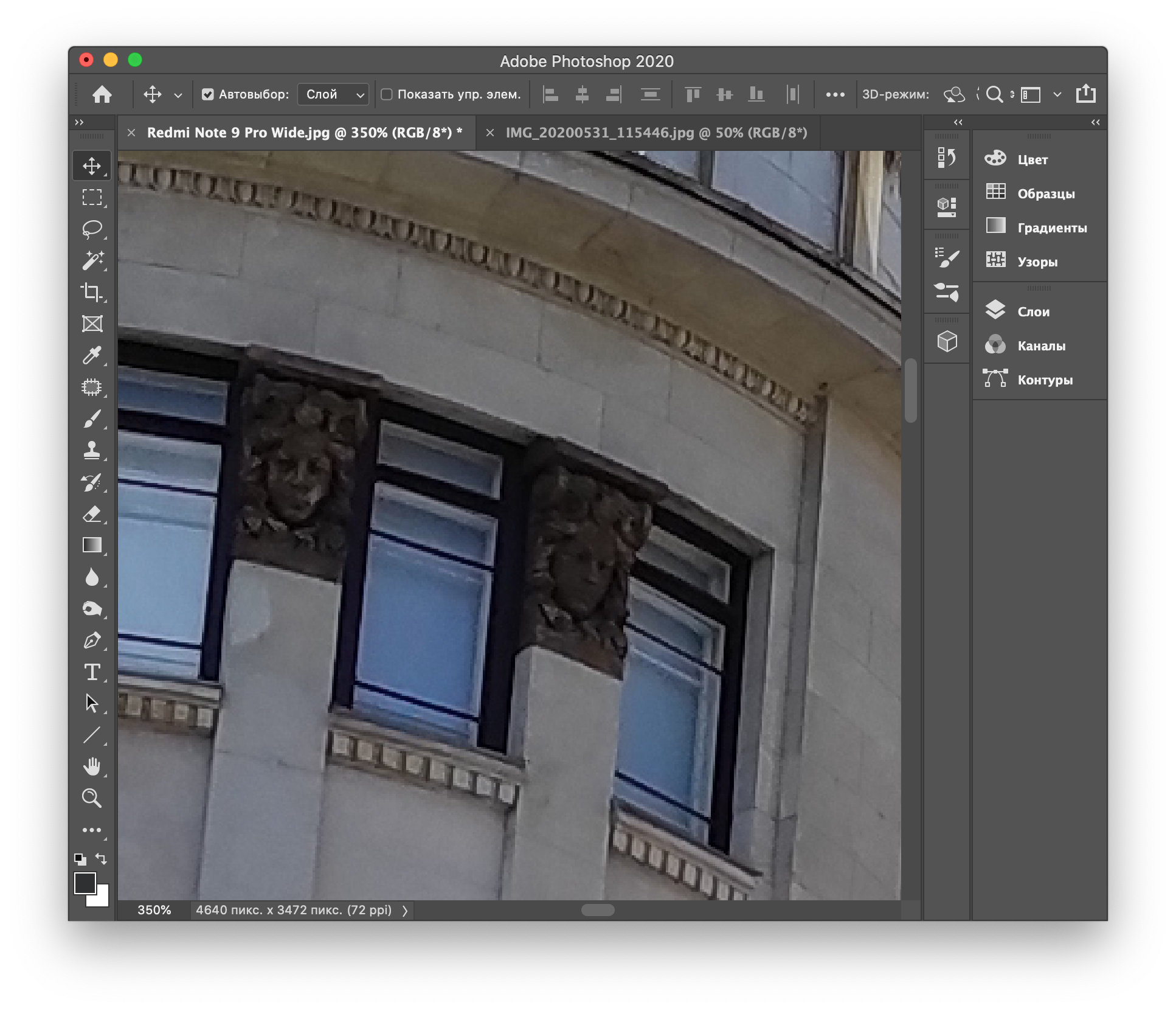Switch to IMG_20200531_115446.jpg tab

click(x=656, y=133)
